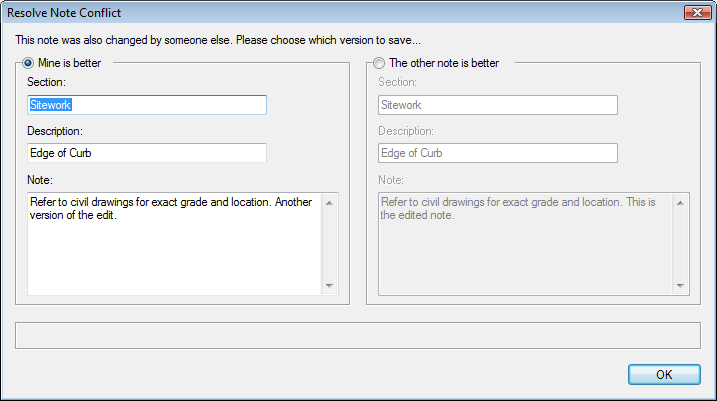Screen dimensions: 717x401
Task: Click the down arrow of my note scrollbar
Action: click(x=329, y=286)
